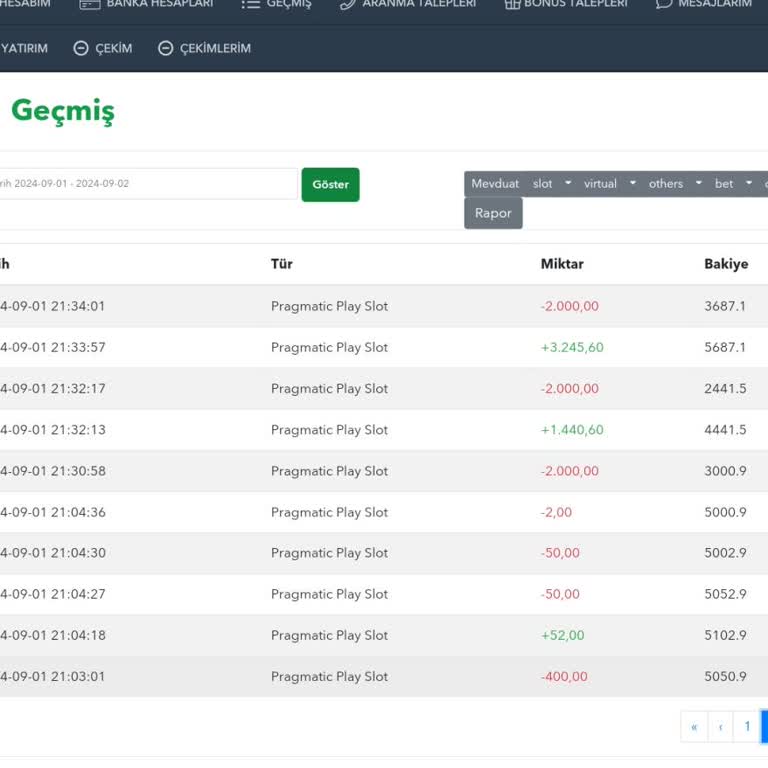Click the Rapor button
This screenshot has width=768, height=768.
493,213
